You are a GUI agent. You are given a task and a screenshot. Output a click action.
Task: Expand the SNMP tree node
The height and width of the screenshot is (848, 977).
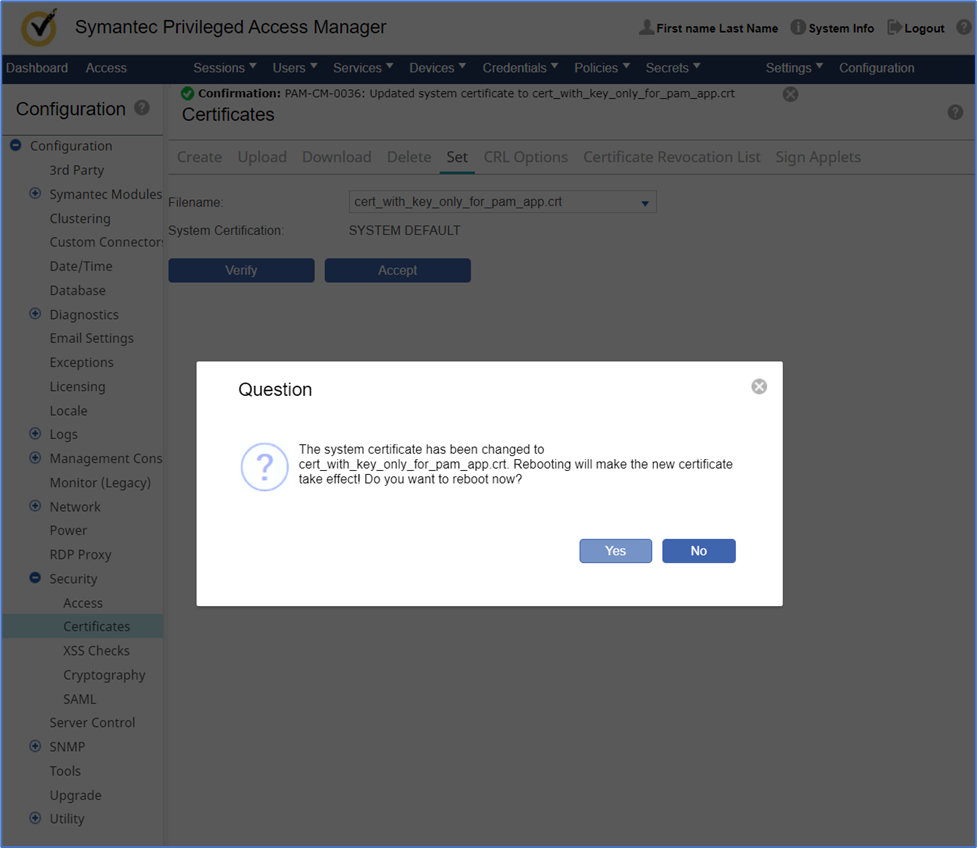coord(36,746)
